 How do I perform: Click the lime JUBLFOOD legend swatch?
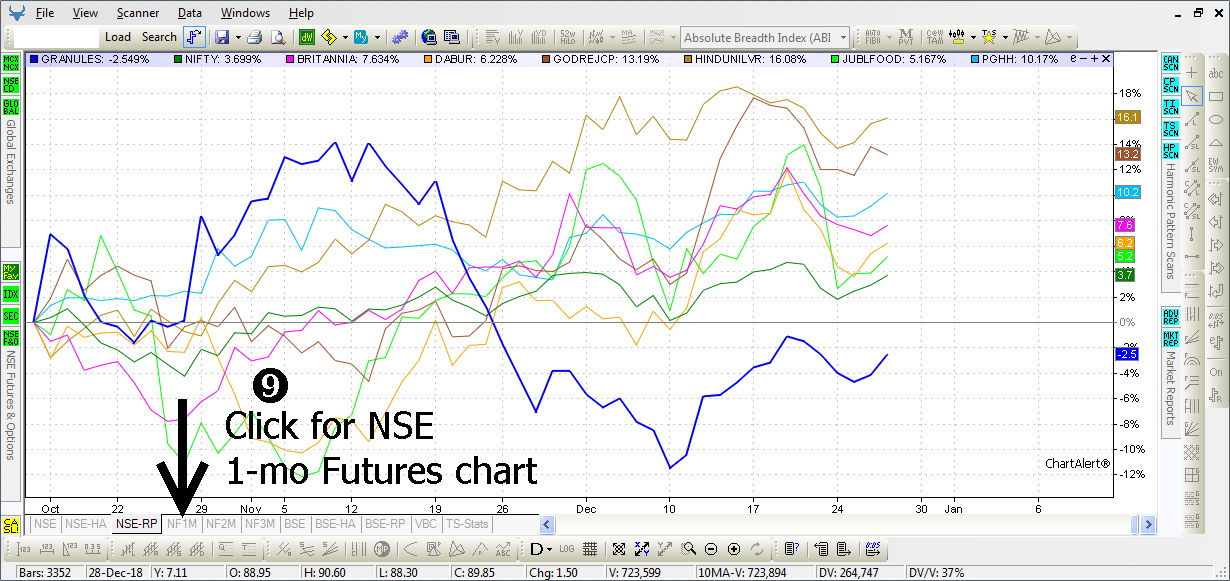pos(837,60)
